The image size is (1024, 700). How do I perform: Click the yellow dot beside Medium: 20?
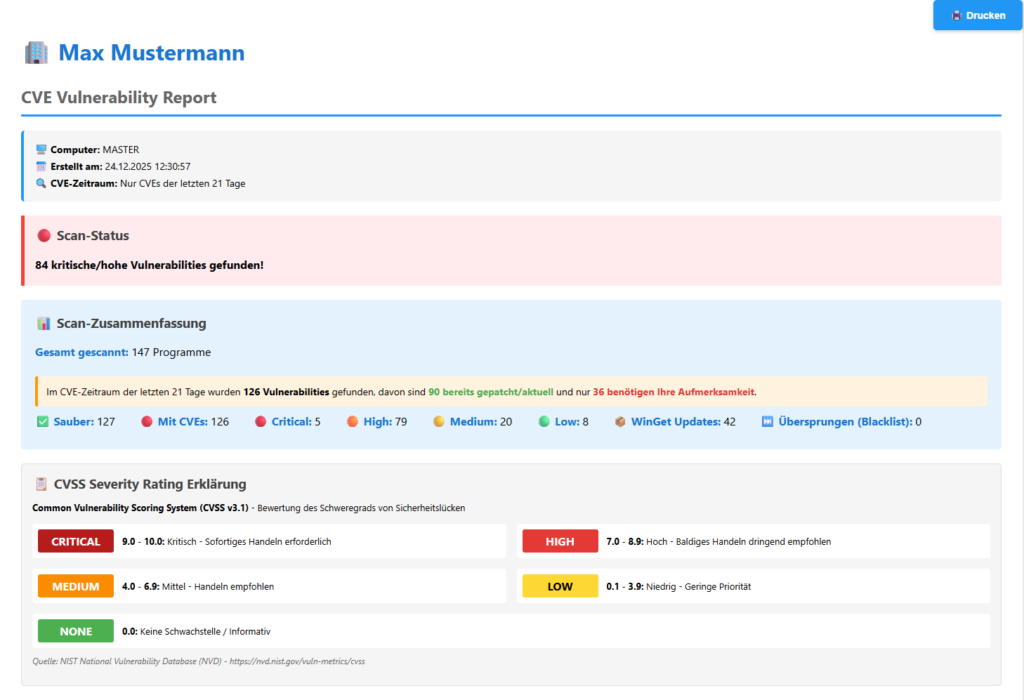coord(437,421)
